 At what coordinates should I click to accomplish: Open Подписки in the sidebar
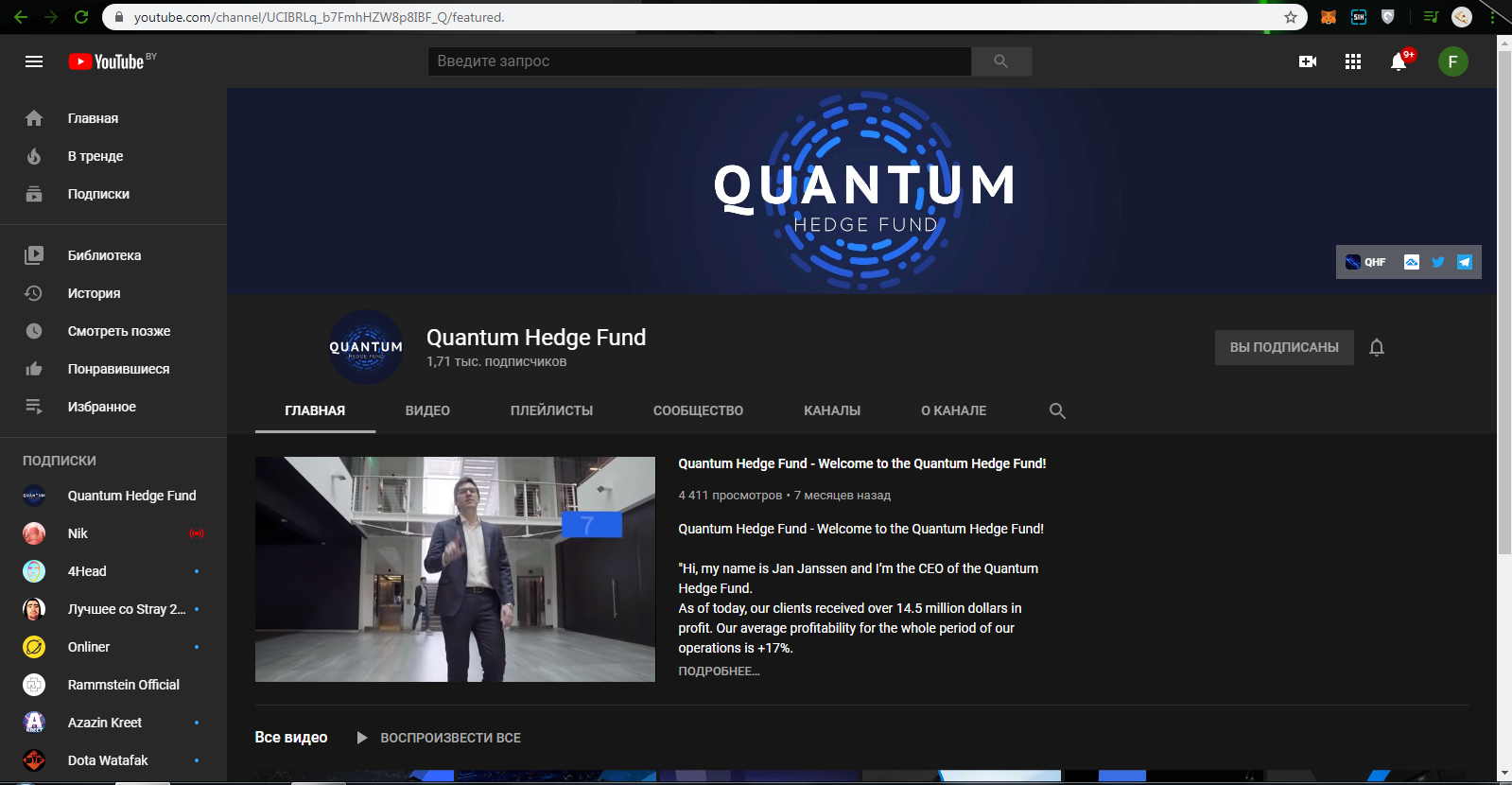tap(113, 194)
